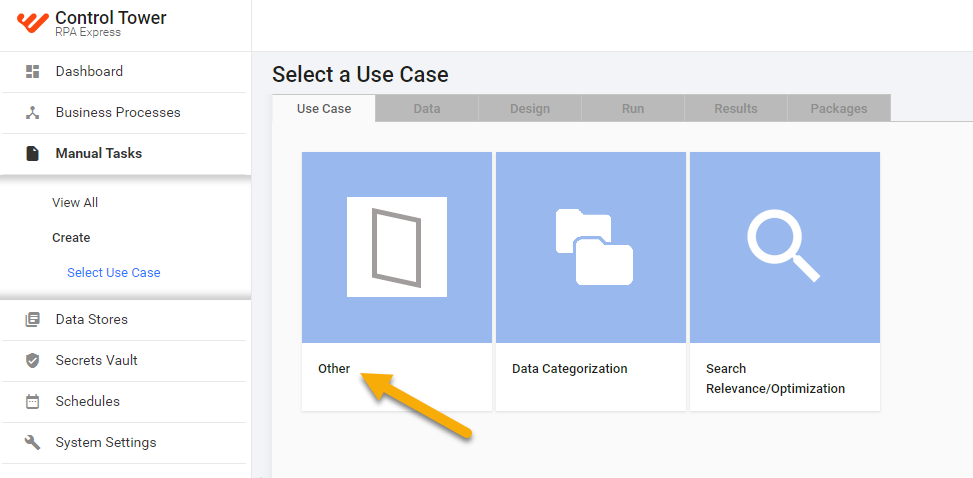Click the Data Stores library icon
973x478 pixels.
pyautogui.click(x=32, y=320)
